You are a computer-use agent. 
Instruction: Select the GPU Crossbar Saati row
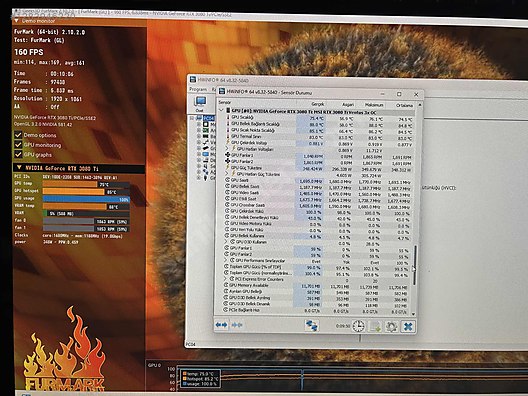pos(317,205)
